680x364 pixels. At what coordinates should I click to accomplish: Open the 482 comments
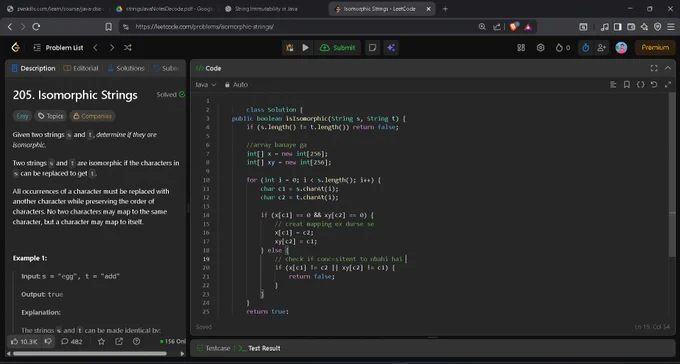[x=72, y=341]
